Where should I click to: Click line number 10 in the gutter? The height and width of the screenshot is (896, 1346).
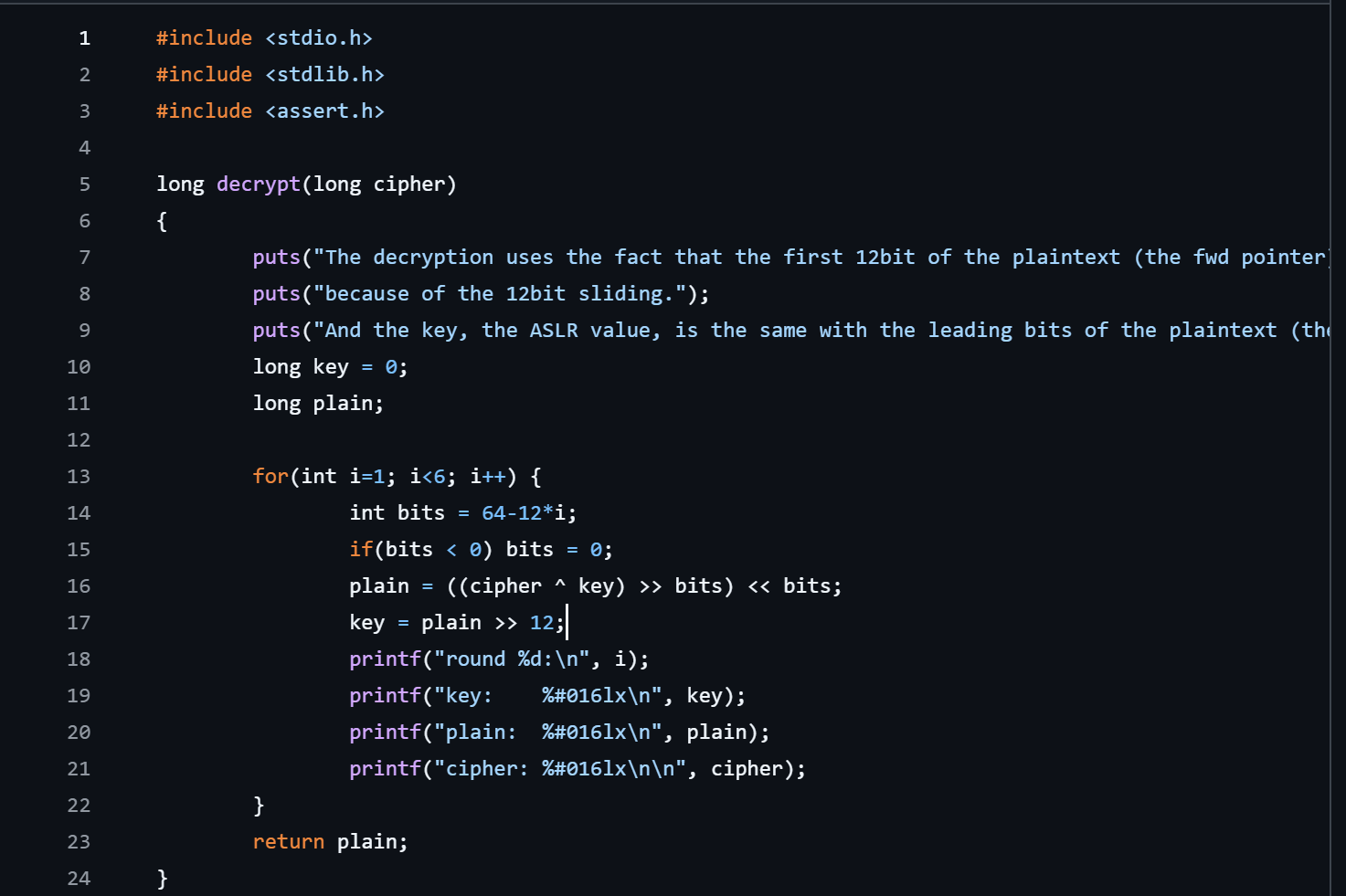79,367
